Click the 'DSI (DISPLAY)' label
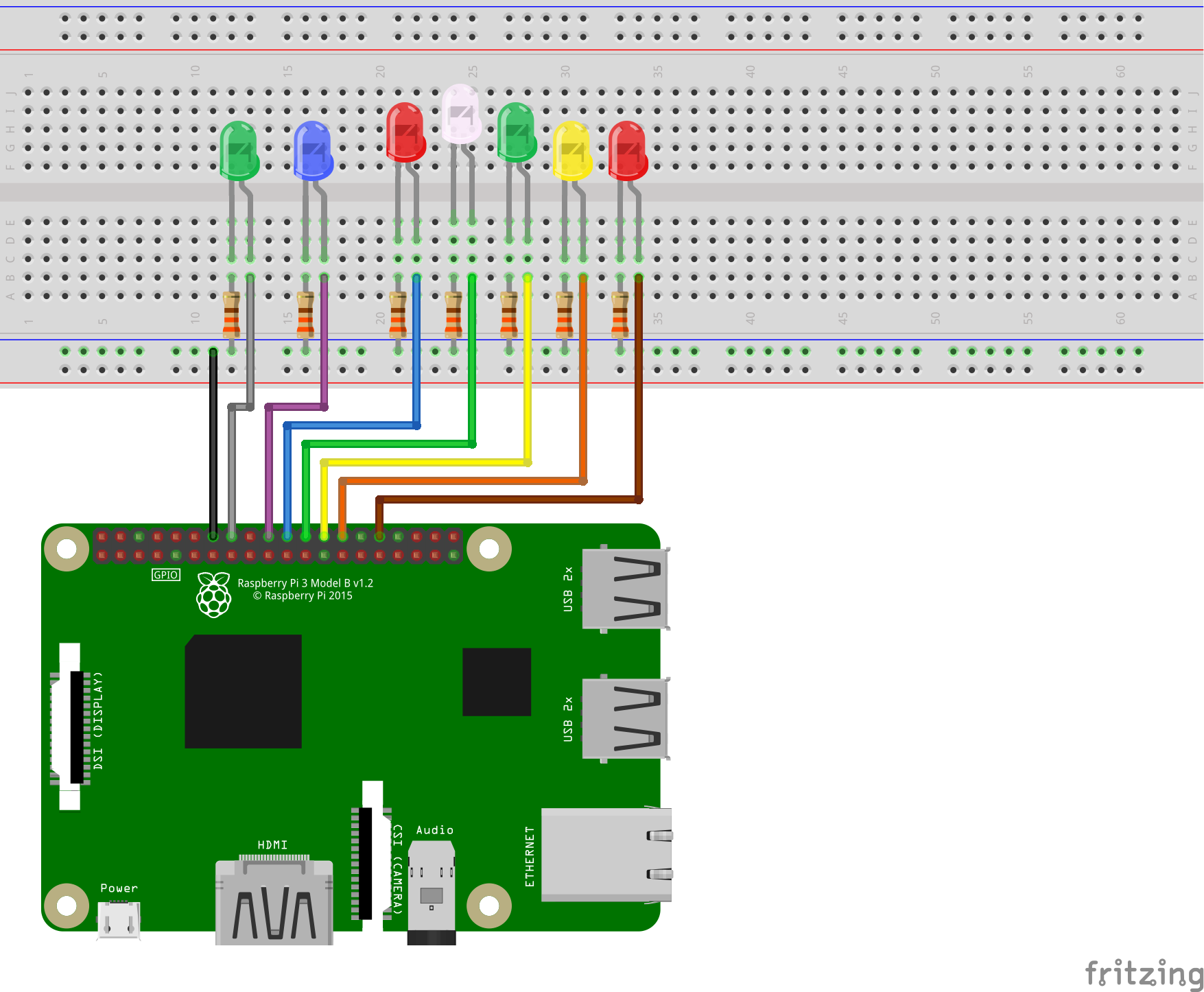This screenshot has height=992, width=1204. (98, 720)
